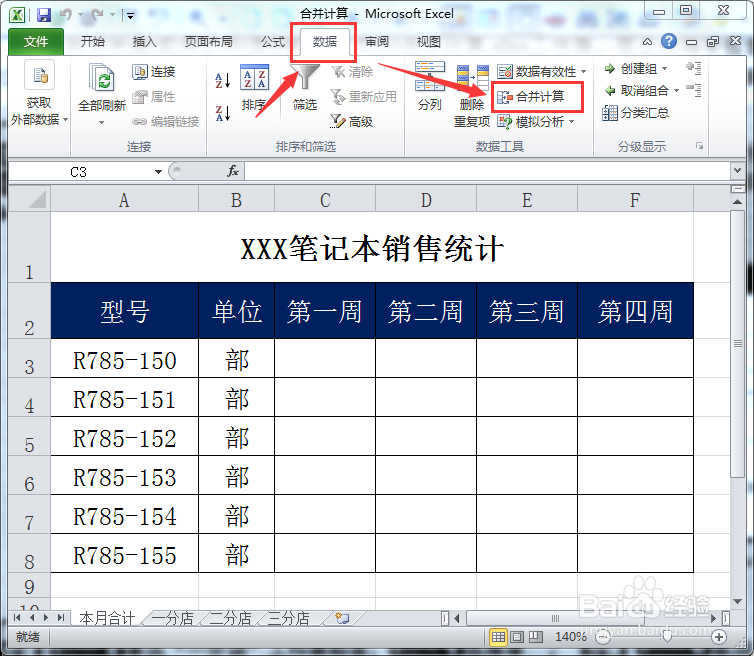Screen dimensions: 754x656
Task: Expand the 获取外部数据 dropdown arrow
Action: pos(65,119)
